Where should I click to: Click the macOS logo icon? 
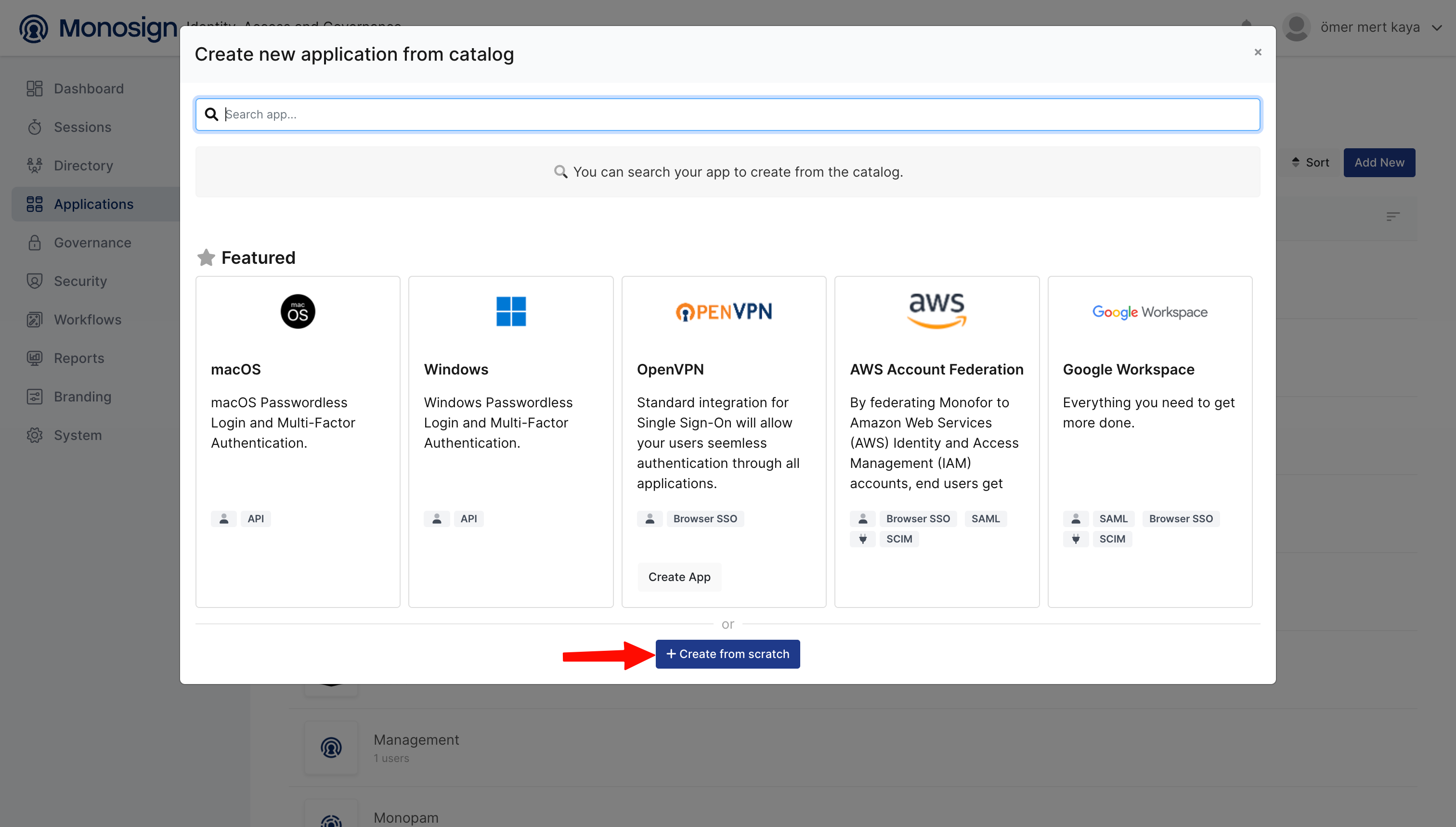point(298,312)
